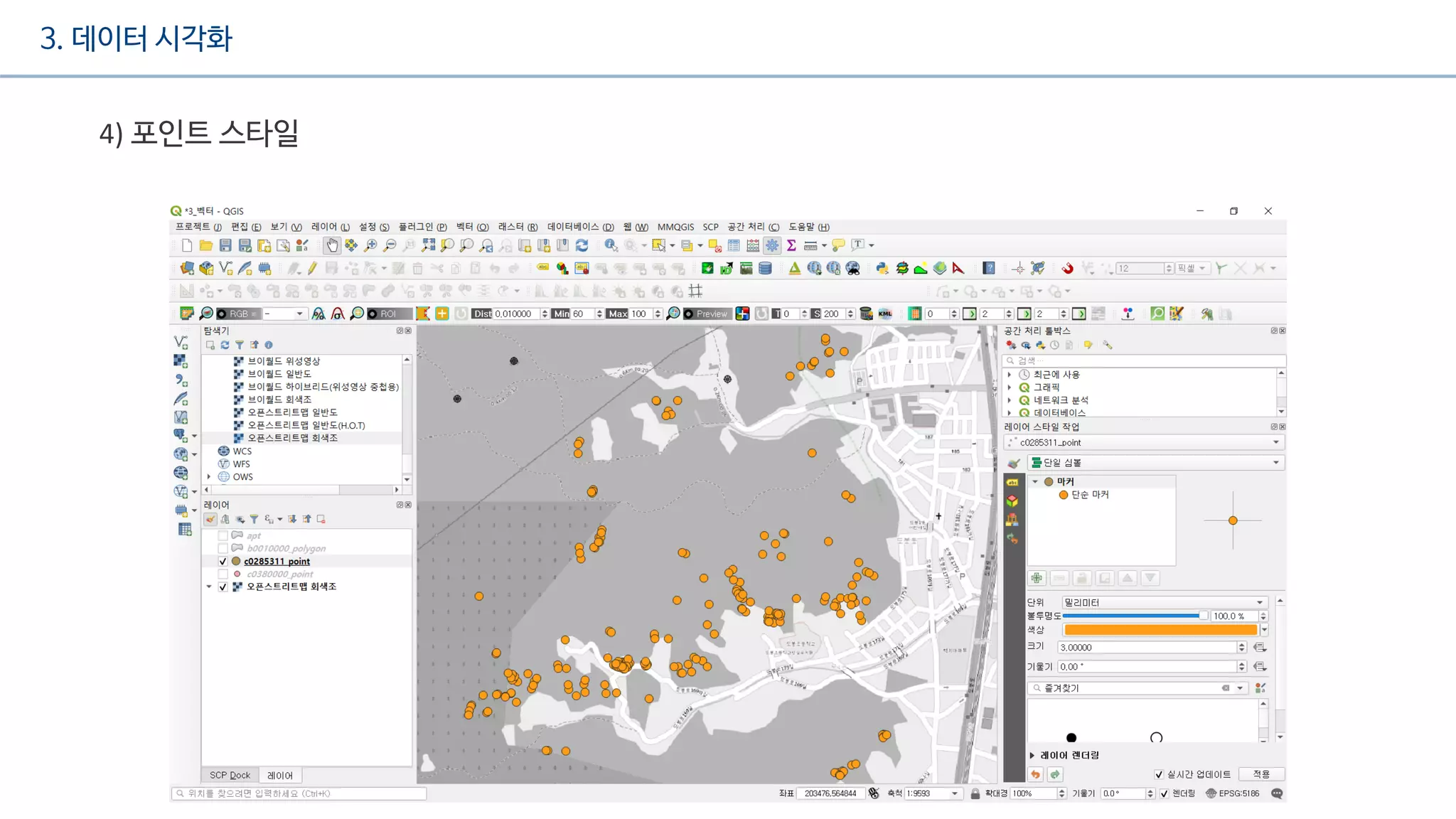Image resolution: width=1456 pixels, height=819 pixels.
Task: Uncheck the c0285311_point layer visibility
Action: 223,561
